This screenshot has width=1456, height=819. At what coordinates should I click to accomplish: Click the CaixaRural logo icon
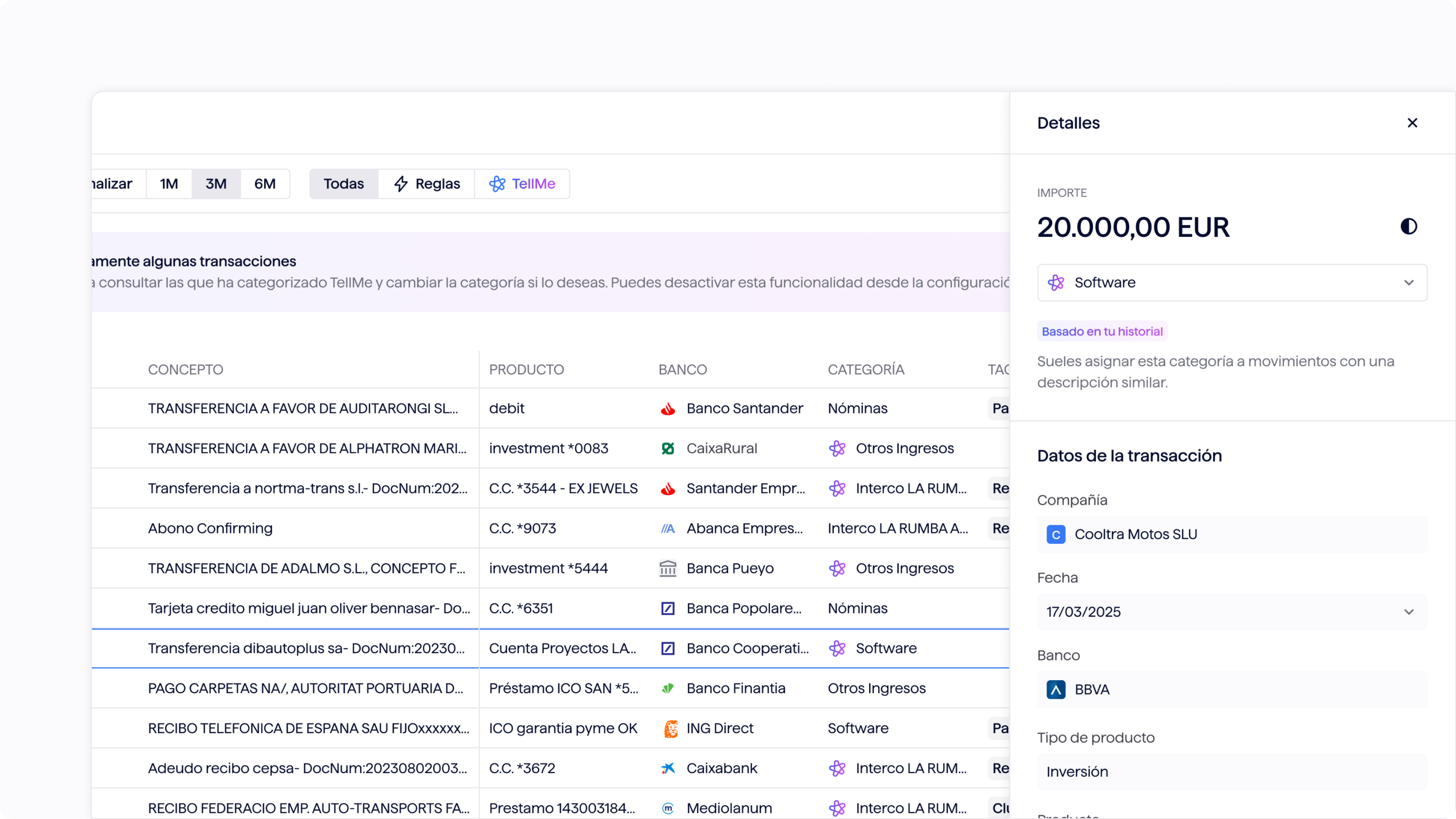(x=668, y=448)
